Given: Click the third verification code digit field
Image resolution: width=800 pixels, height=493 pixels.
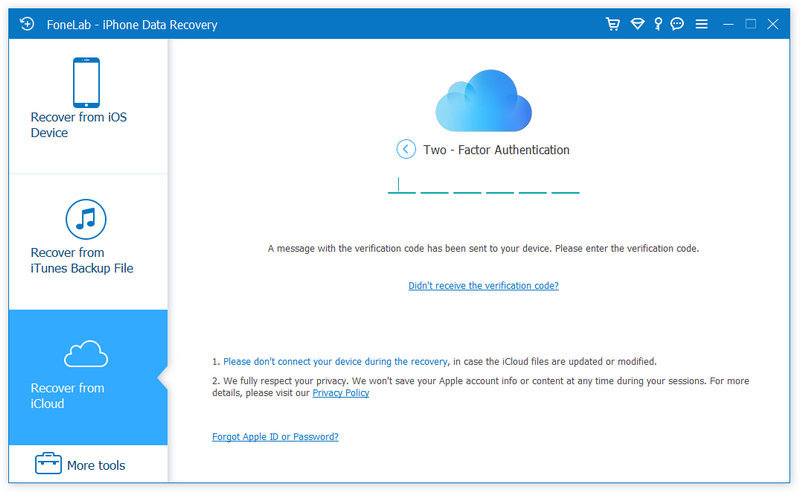Looking at the screenshot, I should (x=467, y=185).
